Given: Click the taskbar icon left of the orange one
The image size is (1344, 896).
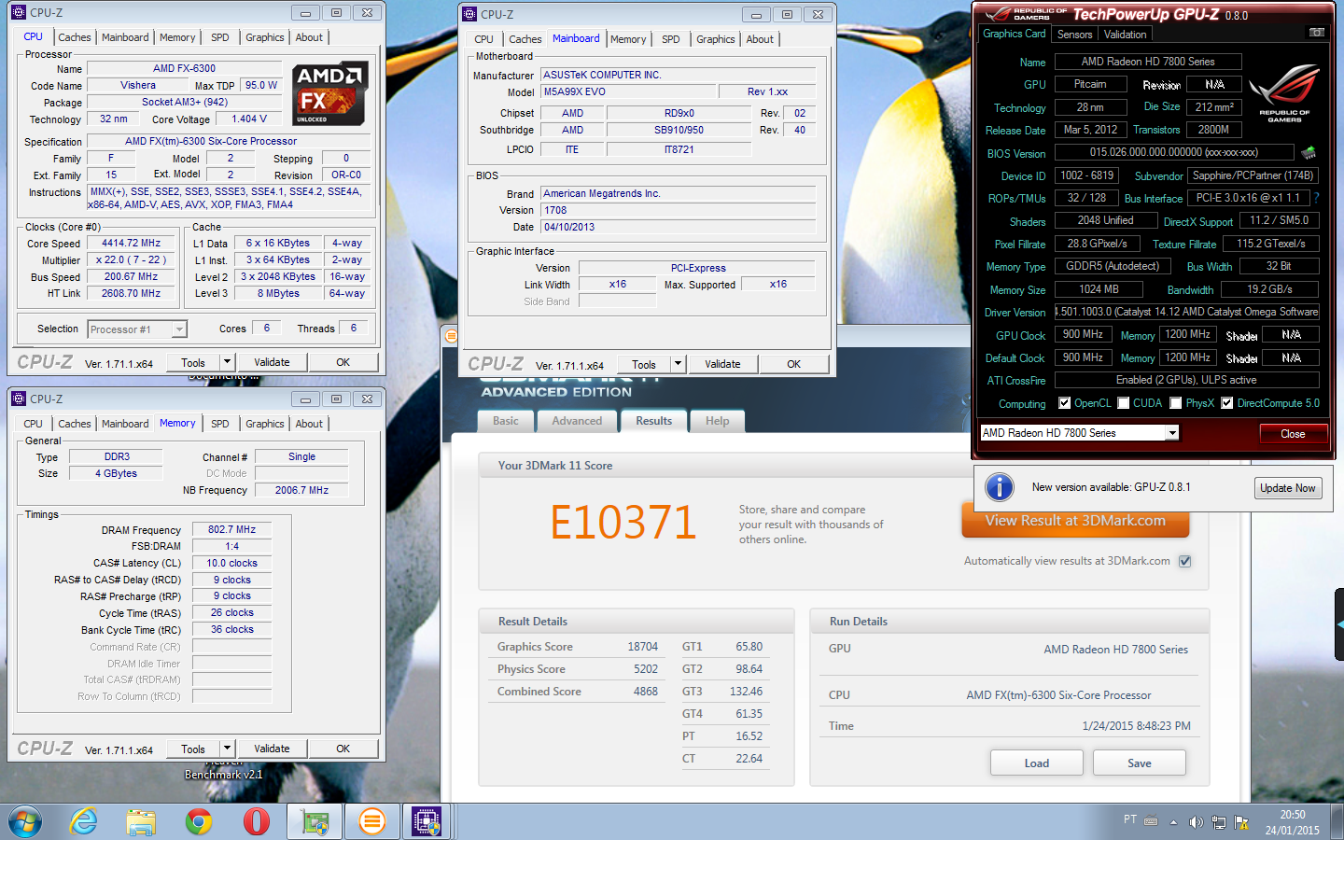Looking at the screenshot, I should tap(315, 821).
